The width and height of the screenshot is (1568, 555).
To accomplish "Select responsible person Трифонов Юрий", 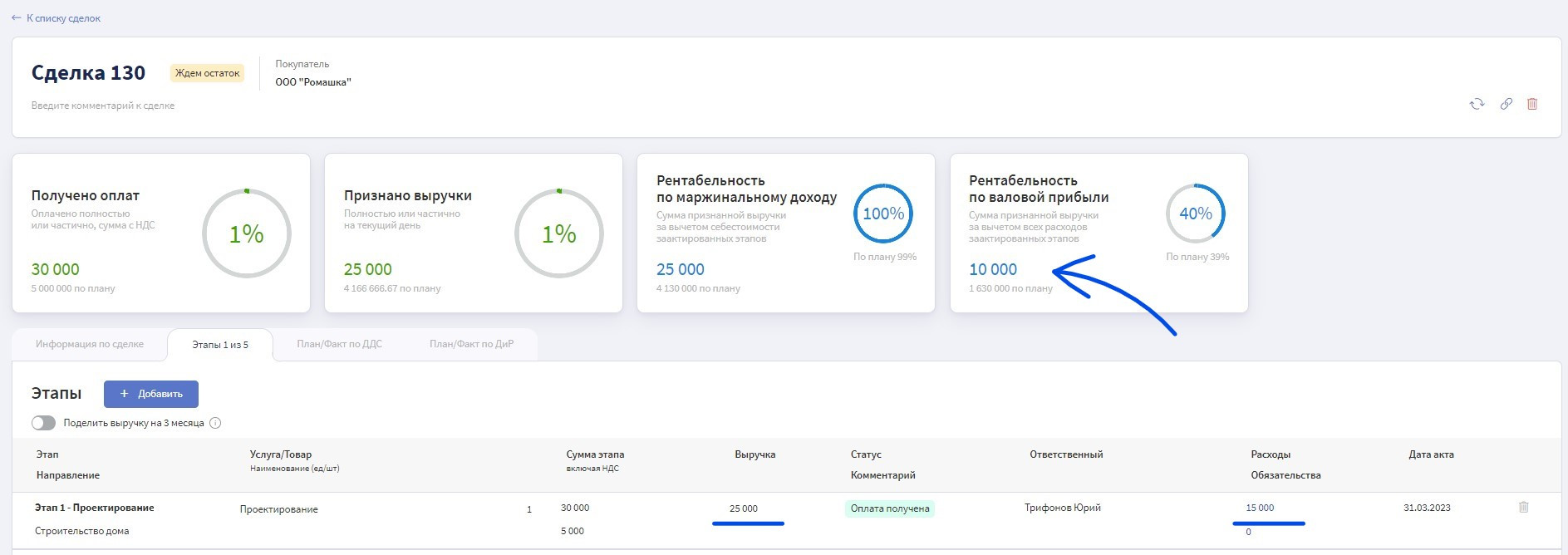I will 1062,508.
